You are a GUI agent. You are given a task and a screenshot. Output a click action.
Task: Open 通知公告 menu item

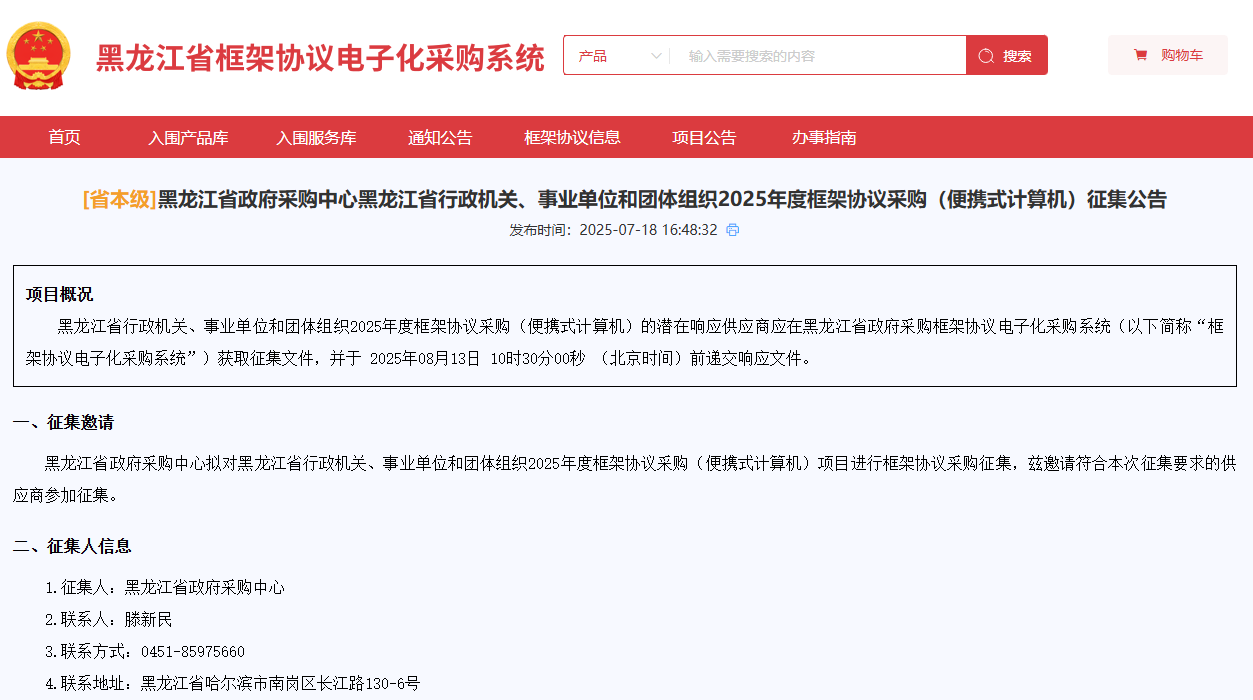[x=440, y=137]
